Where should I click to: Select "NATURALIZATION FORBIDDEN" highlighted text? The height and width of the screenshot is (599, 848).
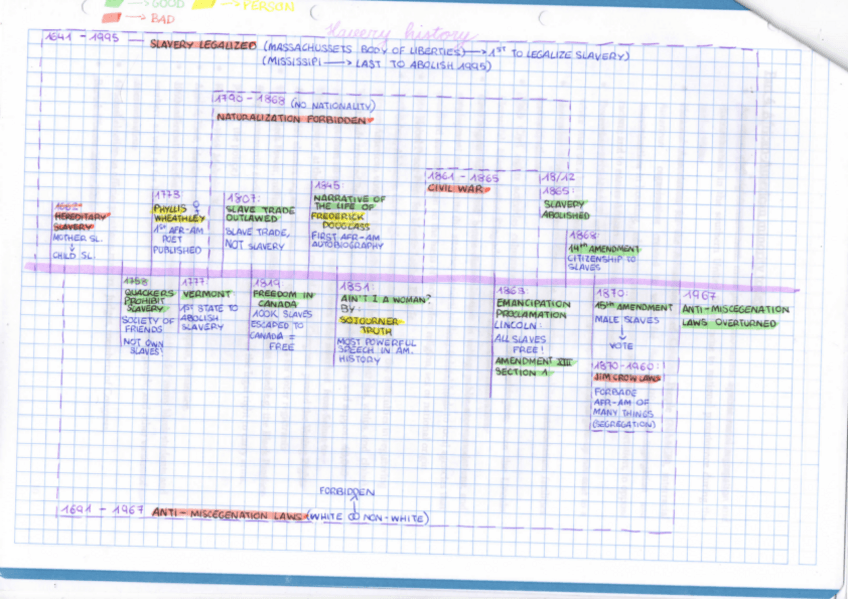[294, 118]
